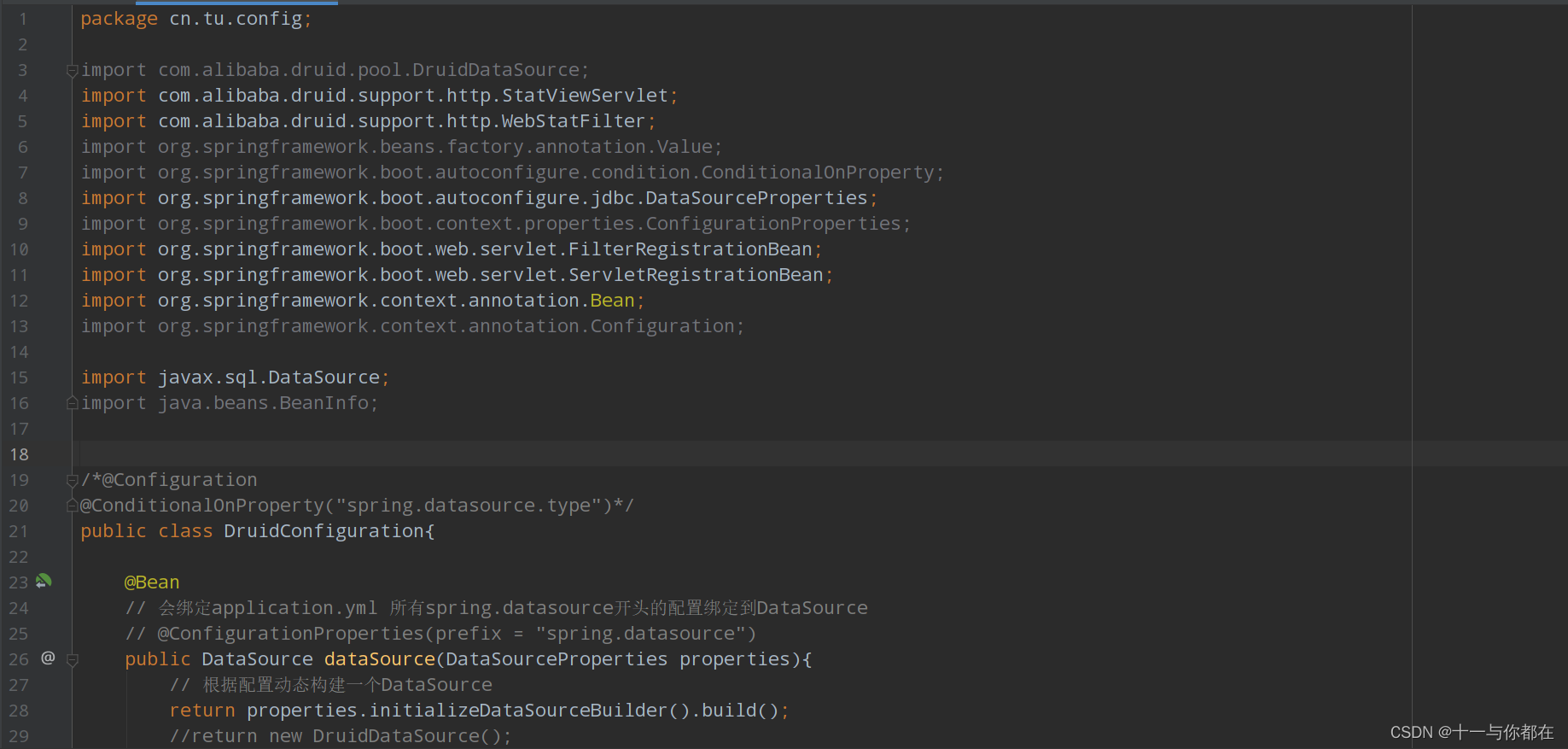Image resolution: width=1568 pixels, height=749 pixels.
Task: Click the dataSource method name
Action: click(x=380, y=659)
